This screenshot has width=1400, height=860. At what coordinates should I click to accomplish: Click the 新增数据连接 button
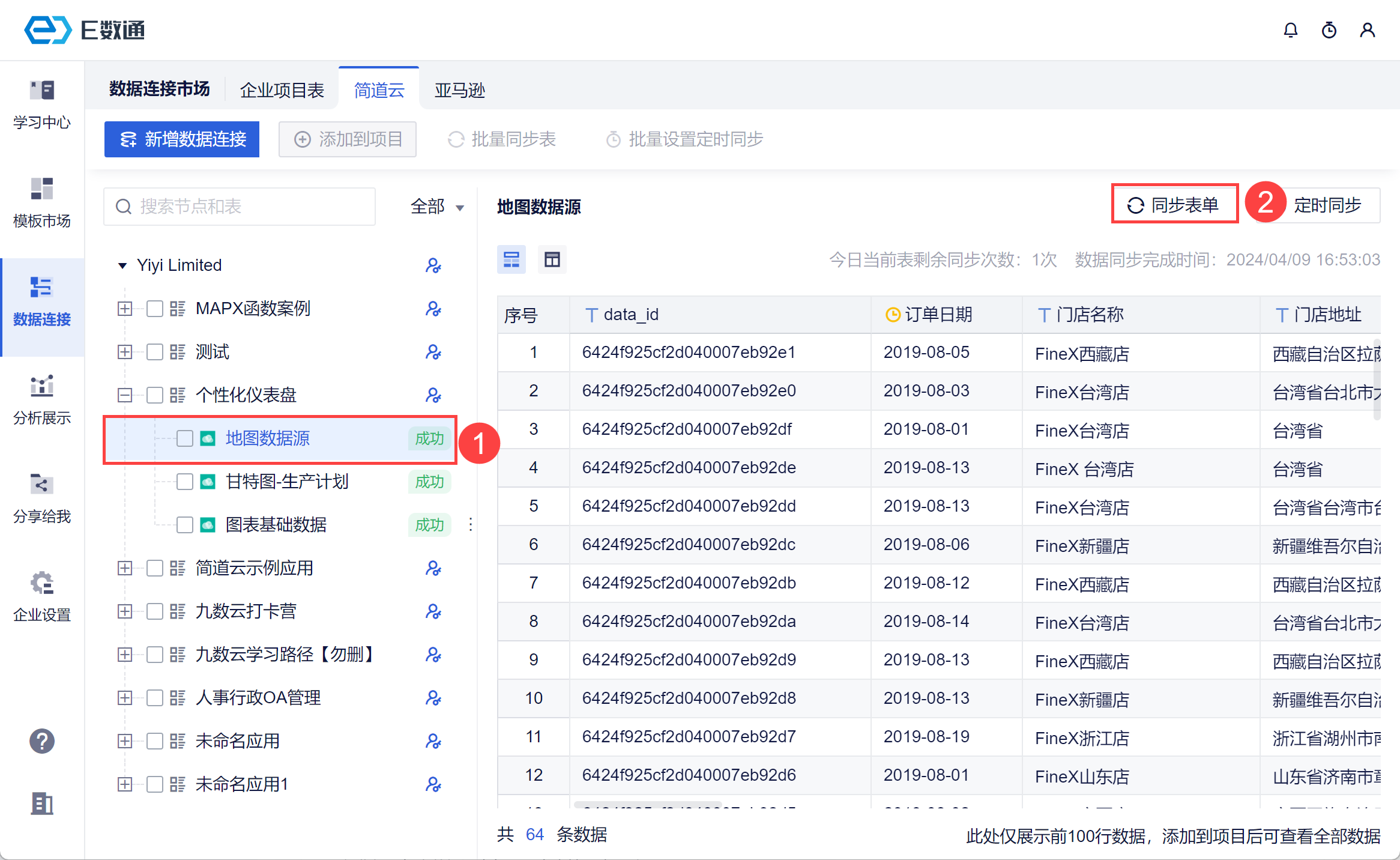click(x=182, y=139)
